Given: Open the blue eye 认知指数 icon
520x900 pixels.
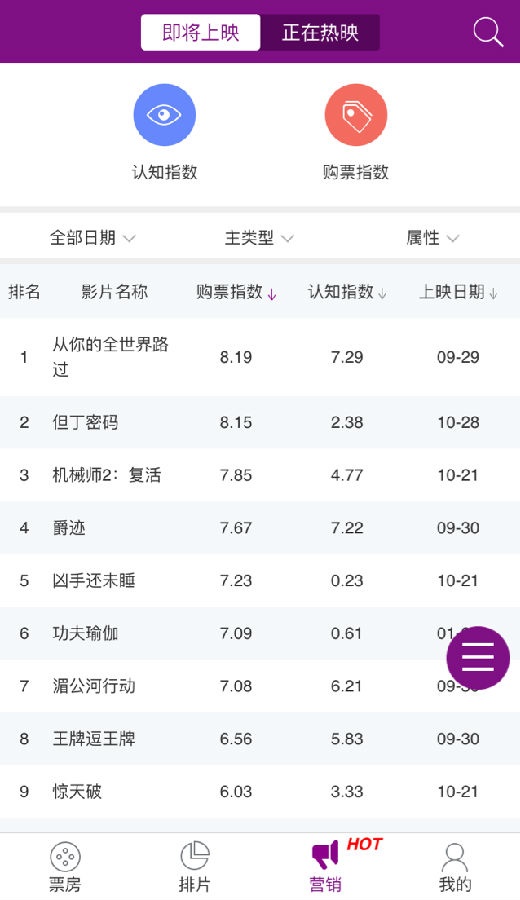Looking at the screenshot, I should pyautogui.click(x=165, y=115).
